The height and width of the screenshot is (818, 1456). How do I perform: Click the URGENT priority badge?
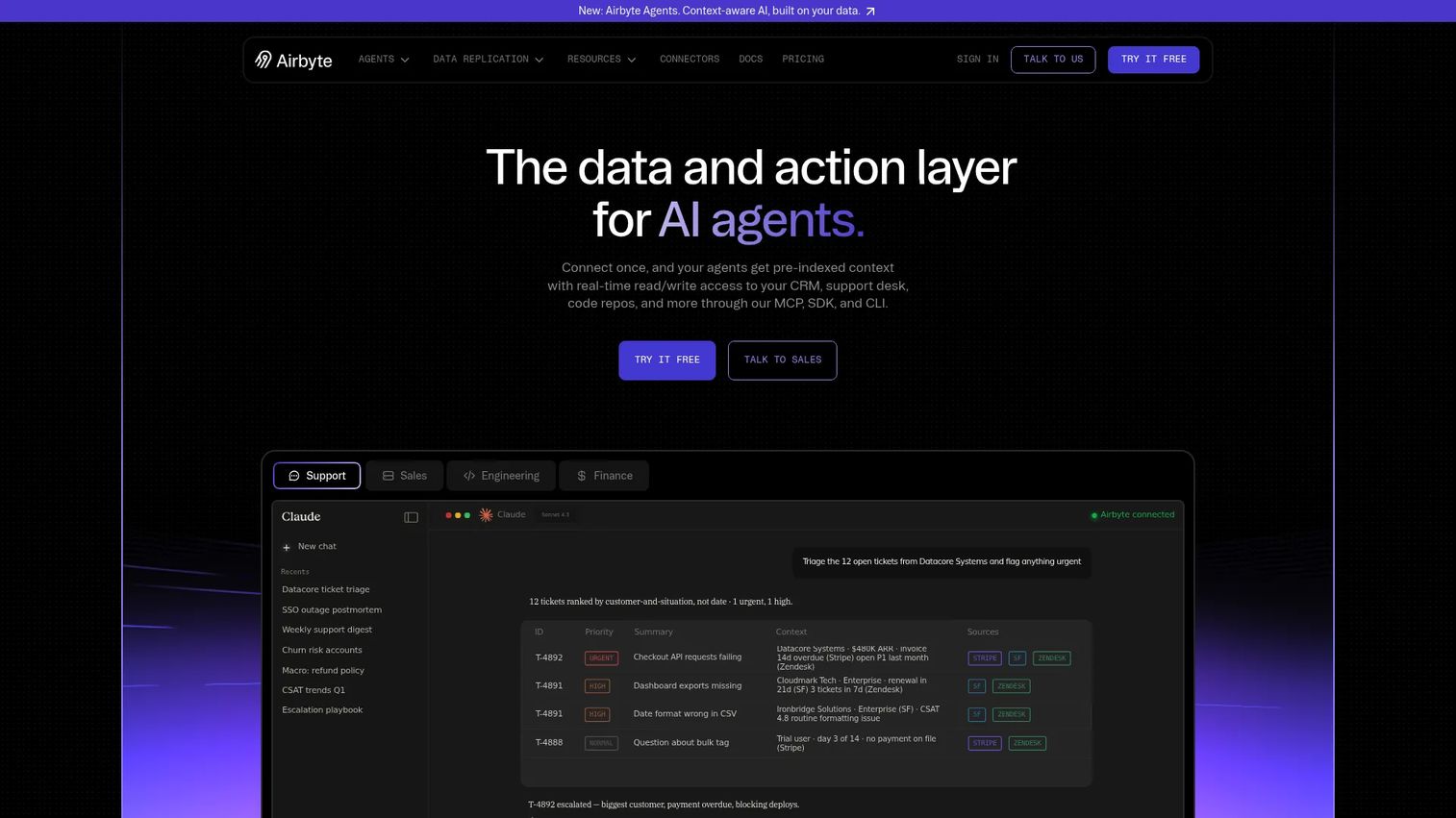tap(601, 658)
